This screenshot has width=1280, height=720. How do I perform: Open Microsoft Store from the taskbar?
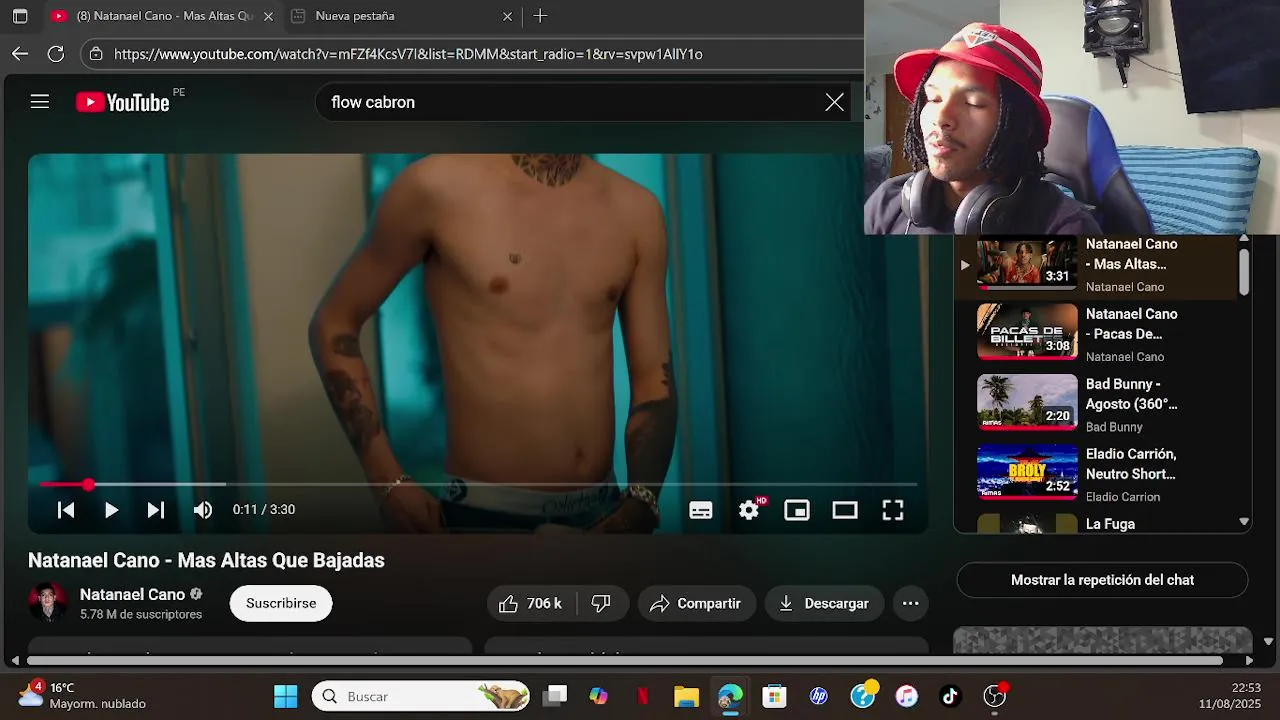(x=774, y=696)
